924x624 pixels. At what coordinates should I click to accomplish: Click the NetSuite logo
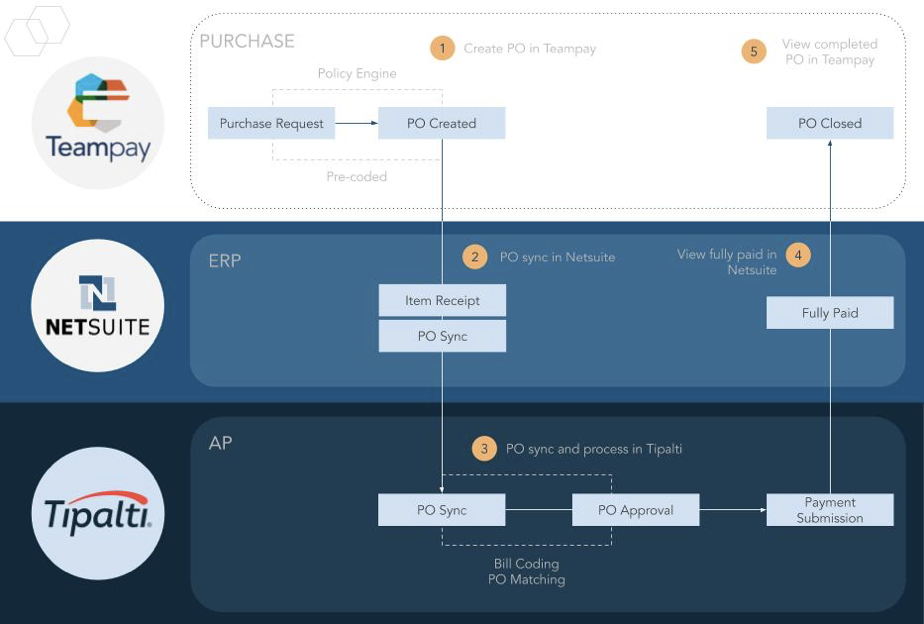[98, 305]
